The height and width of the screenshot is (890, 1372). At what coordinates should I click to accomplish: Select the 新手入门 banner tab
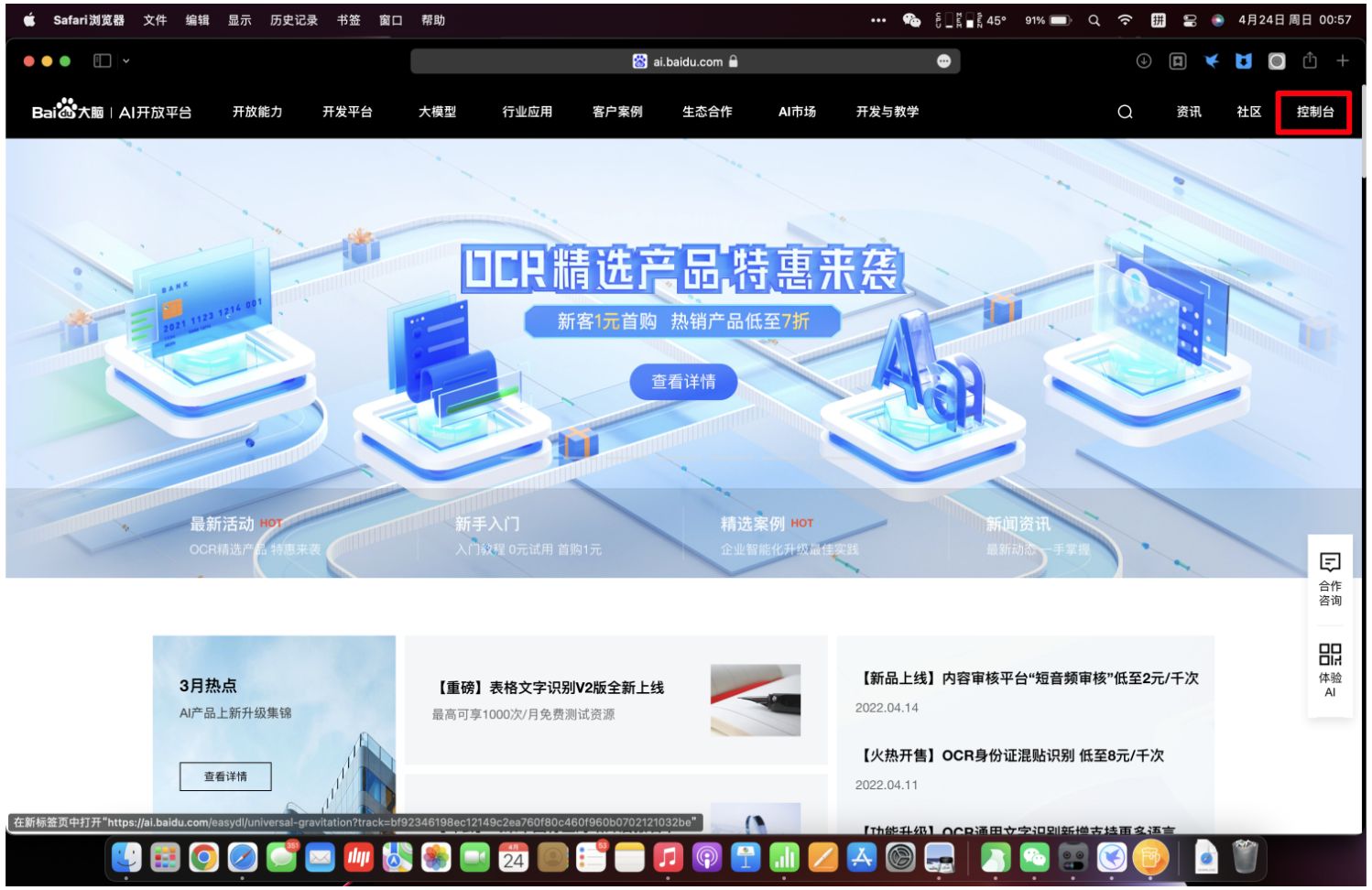click(487, 524)
